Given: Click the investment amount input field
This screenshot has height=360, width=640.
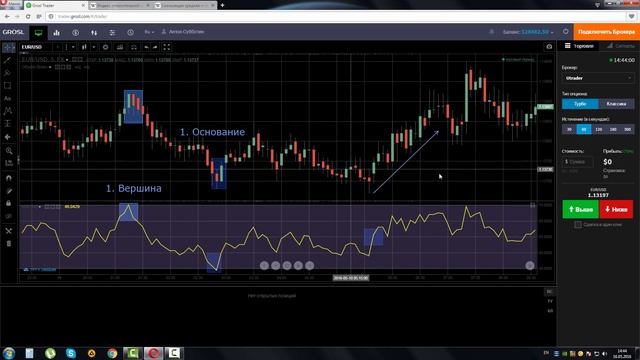Looking at the screenshot, I should (x=578, y=162).
